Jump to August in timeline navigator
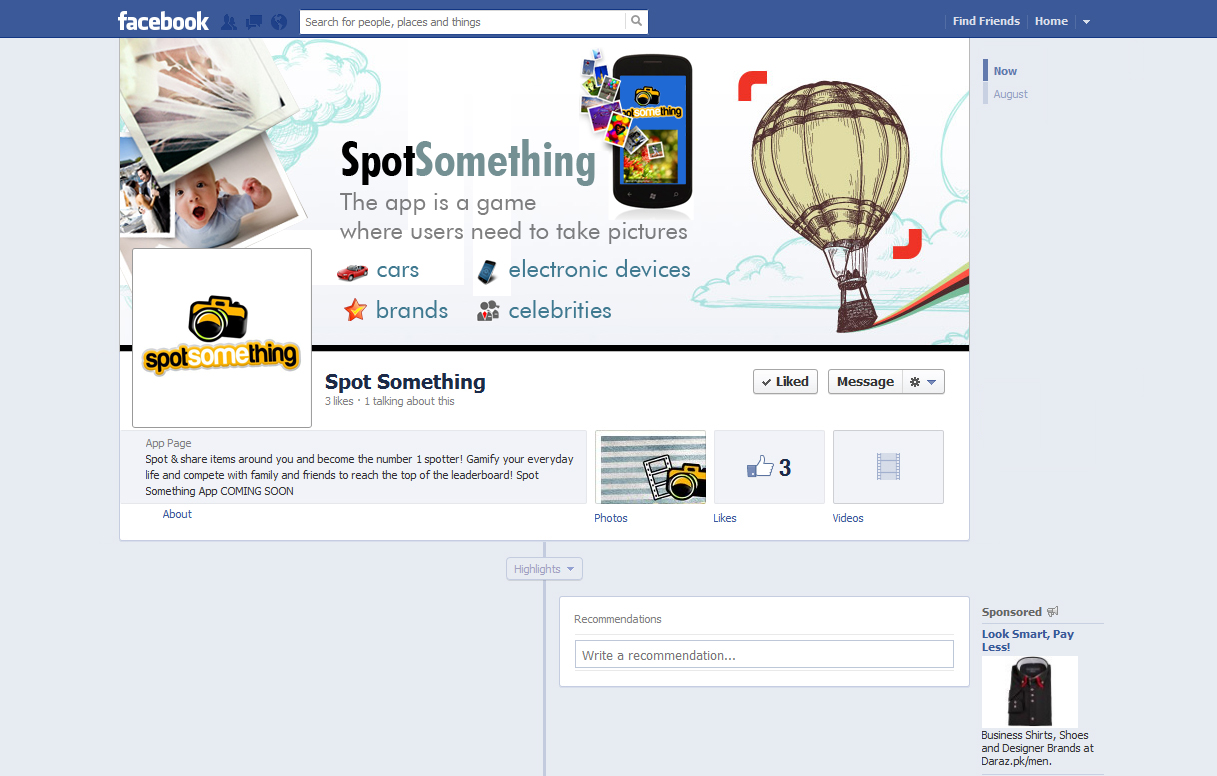 pyautogui.click(x=1010, y=94)
